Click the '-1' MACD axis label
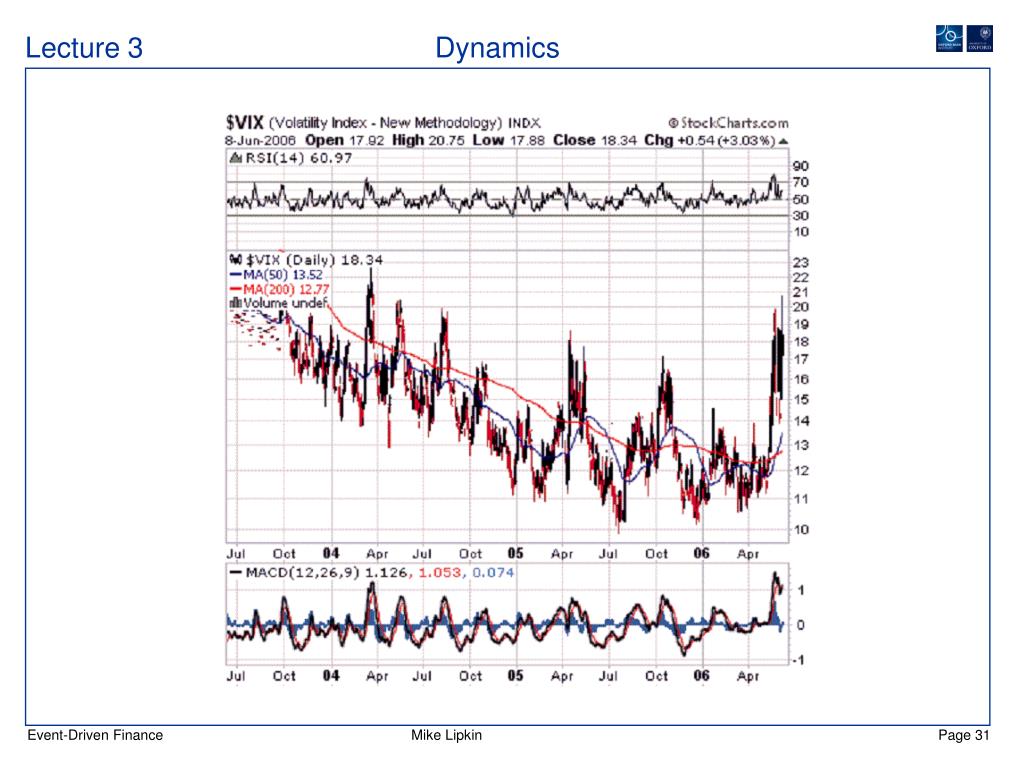Image resolution: width=1024 pixels, height=768 pixels. click(x=798, y=660)
